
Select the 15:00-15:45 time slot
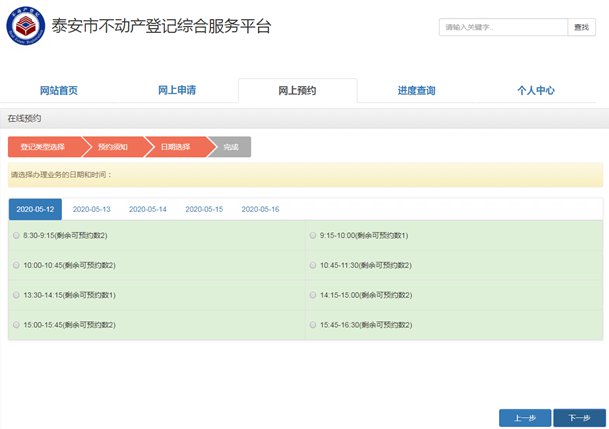(x=16, y=325)
